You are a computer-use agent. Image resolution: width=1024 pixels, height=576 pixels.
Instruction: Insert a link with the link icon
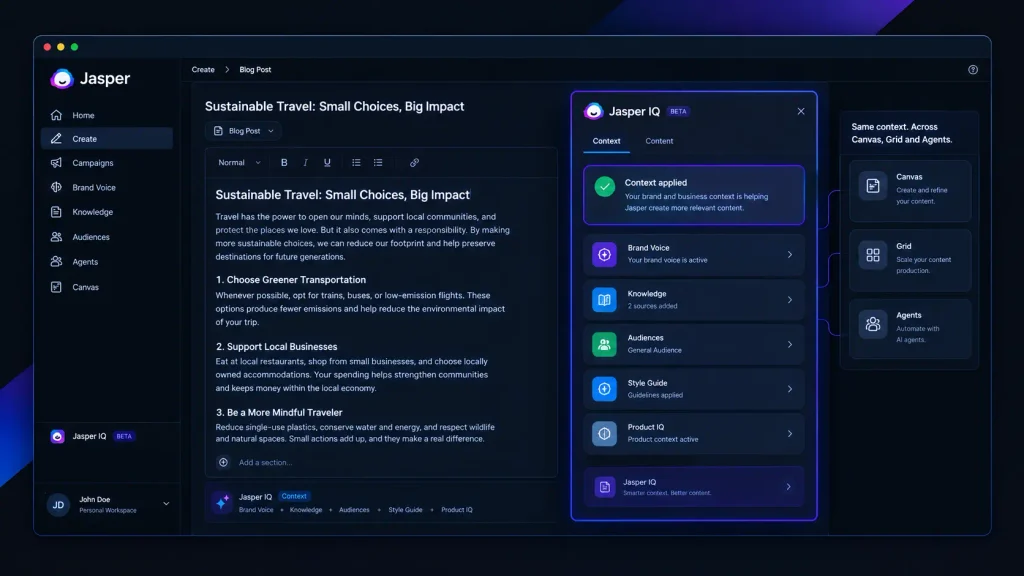click(x=414, y=163)
